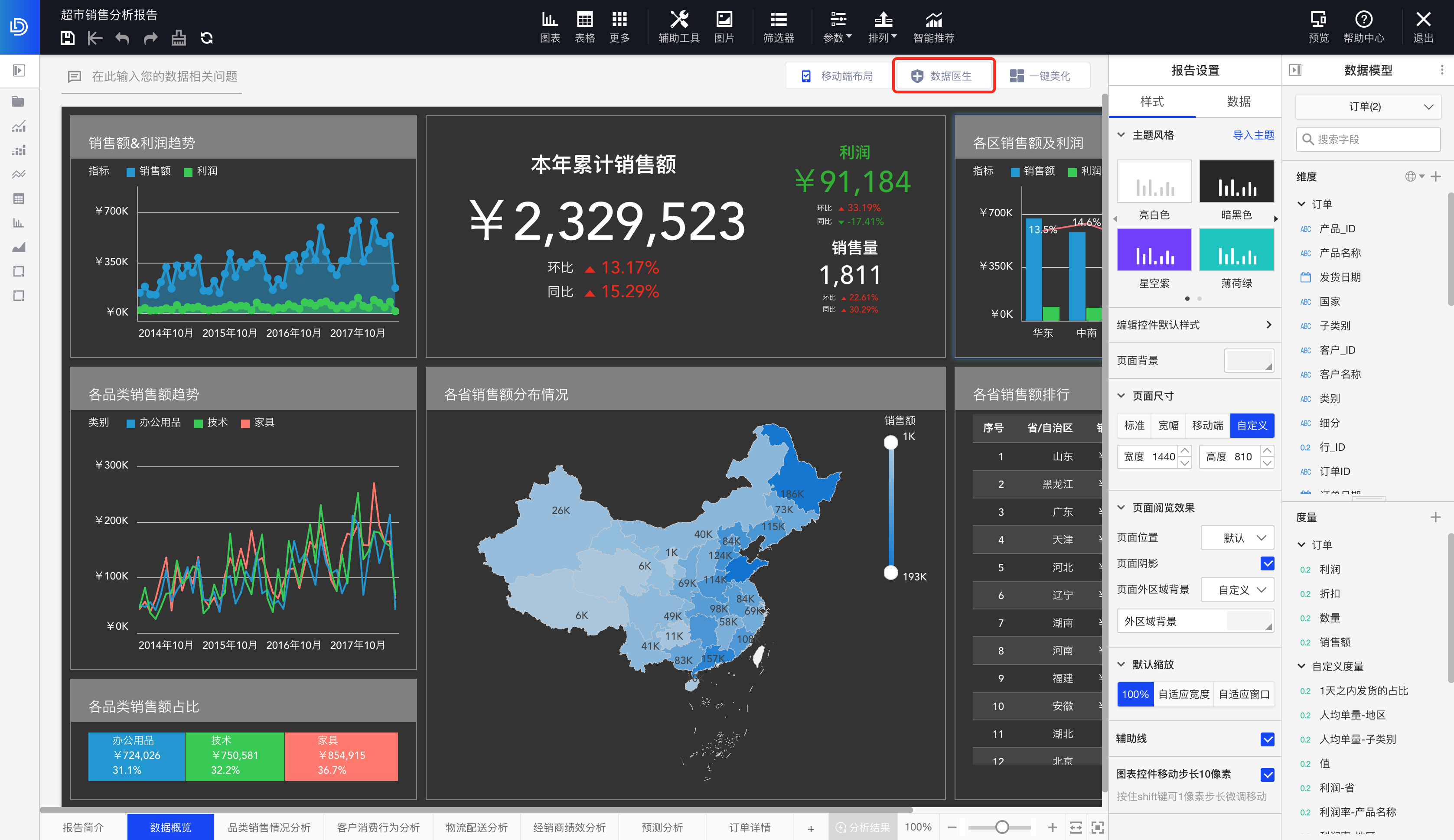Toggle the 页面阴影 checkbox
Image resolution: width=1454 pixels, height=840 pixels.
(1267, 563)
